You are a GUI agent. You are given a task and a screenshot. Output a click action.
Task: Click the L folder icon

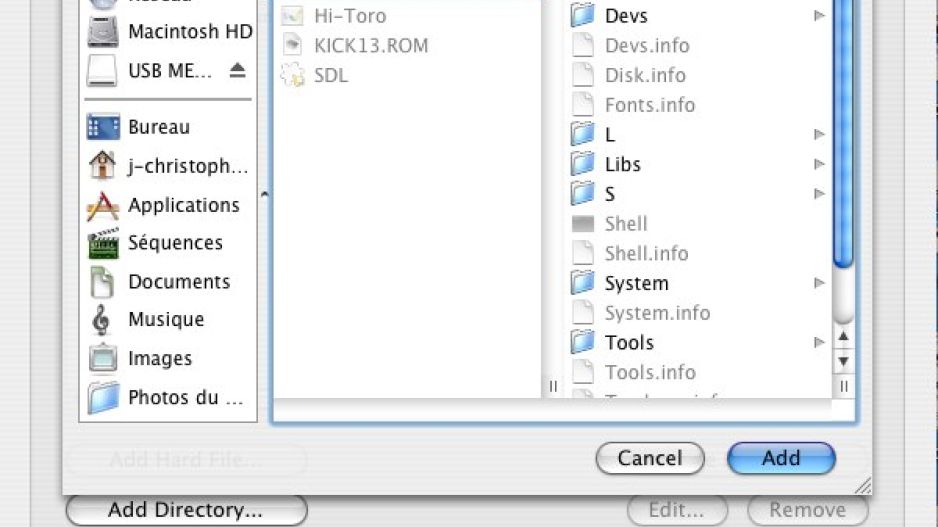582,134
